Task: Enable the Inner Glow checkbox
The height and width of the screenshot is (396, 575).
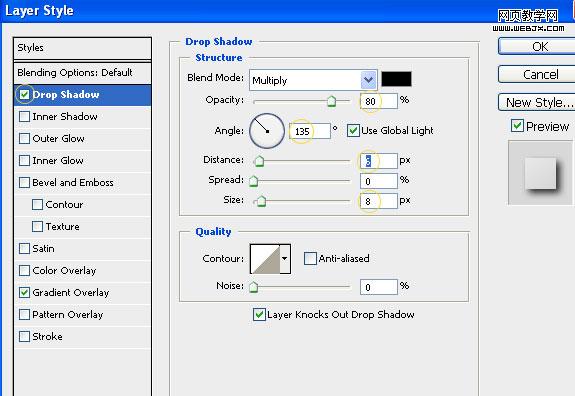Action: click(25, 161)
